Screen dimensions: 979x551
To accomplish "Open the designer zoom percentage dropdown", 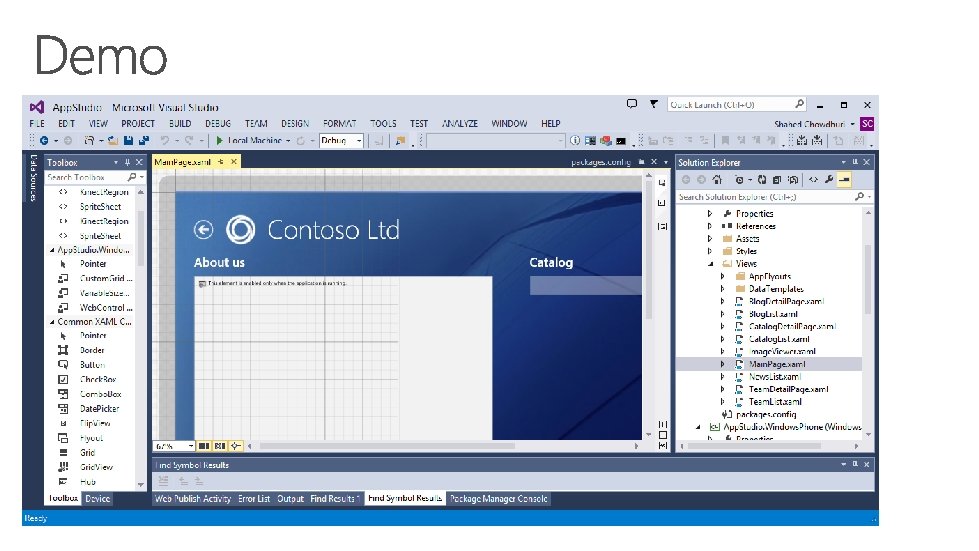I will coord(174,446).
